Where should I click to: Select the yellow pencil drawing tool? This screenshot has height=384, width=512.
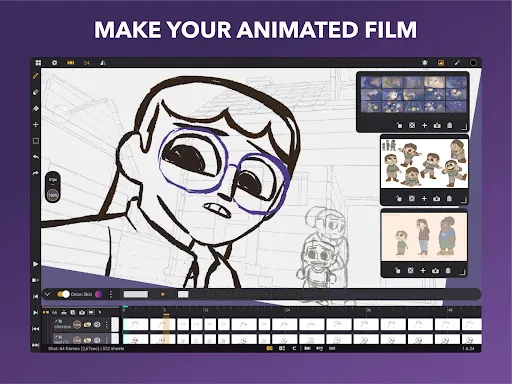[x=36, y=76]
